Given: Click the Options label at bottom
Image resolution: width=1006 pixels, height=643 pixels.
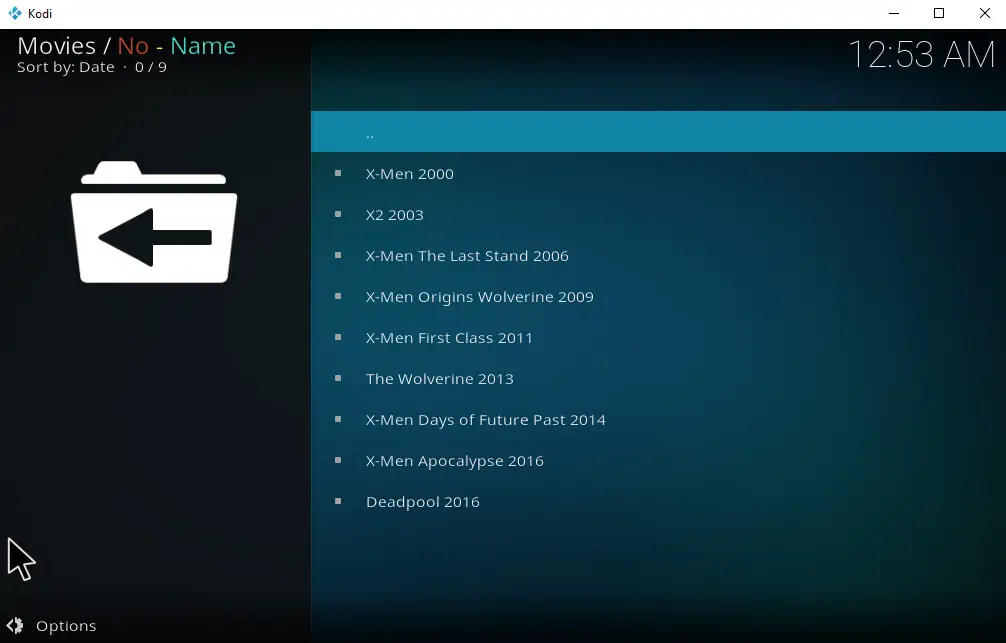Looking at the screenshot, I should pyautogui.click(x=66, y=626).
